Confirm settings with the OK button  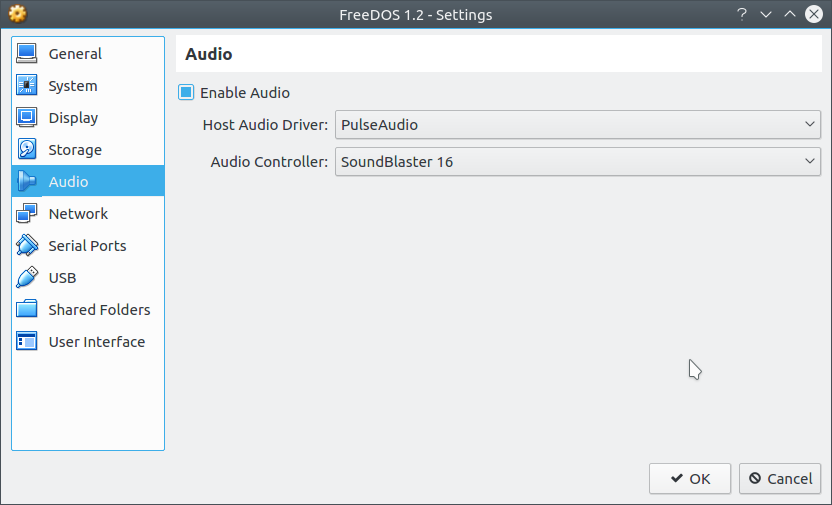click(690, 478)
